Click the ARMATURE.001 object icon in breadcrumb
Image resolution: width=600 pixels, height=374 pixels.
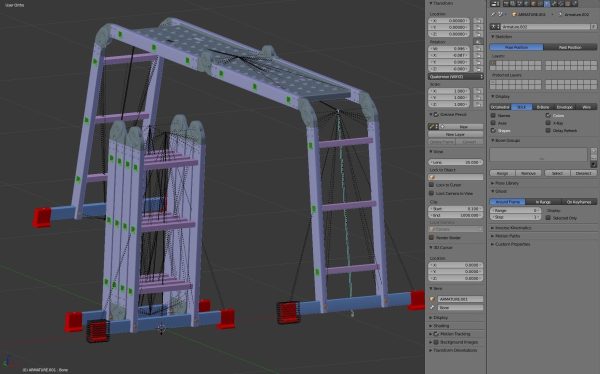click(514, 15)
